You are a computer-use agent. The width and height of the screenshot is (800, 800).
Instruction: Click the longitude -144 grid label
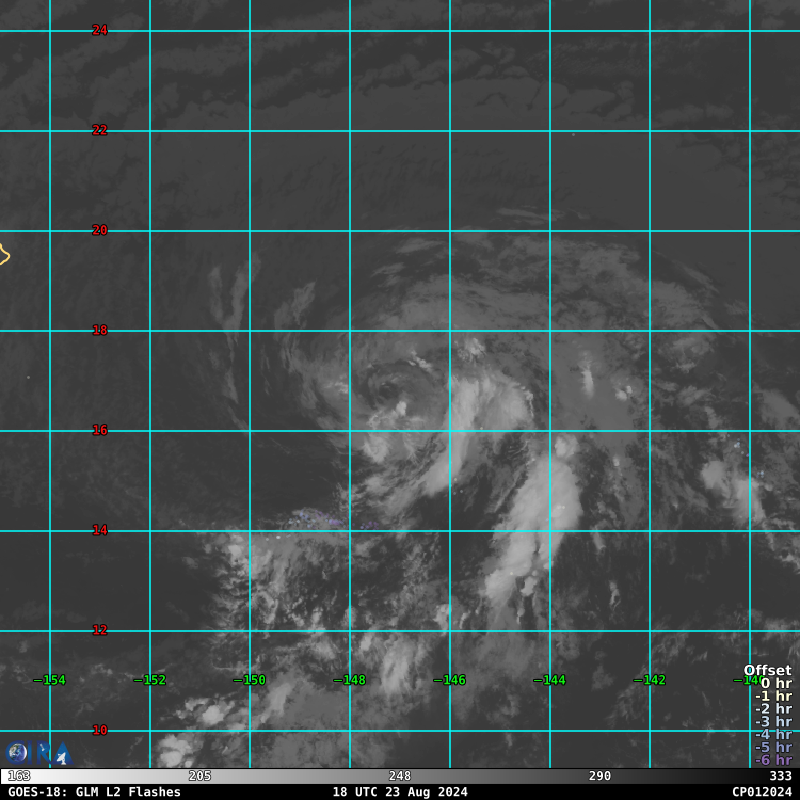click(x=549, y=680)
